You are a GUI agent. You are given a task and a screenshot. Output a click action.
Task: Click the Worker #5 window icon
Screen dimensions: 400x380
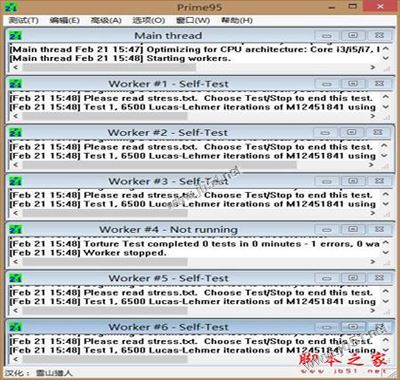15,278
